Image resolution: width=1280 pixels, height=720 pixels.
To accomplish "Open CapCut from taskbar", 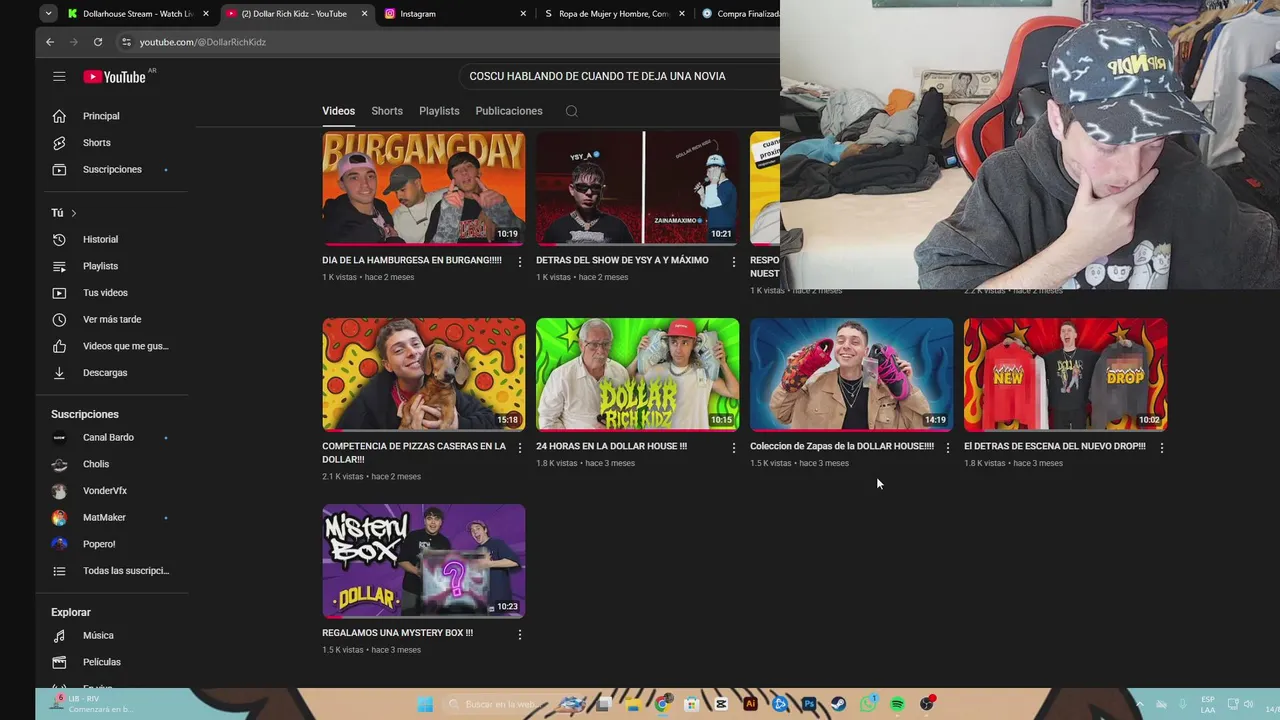I will (721, 704).
